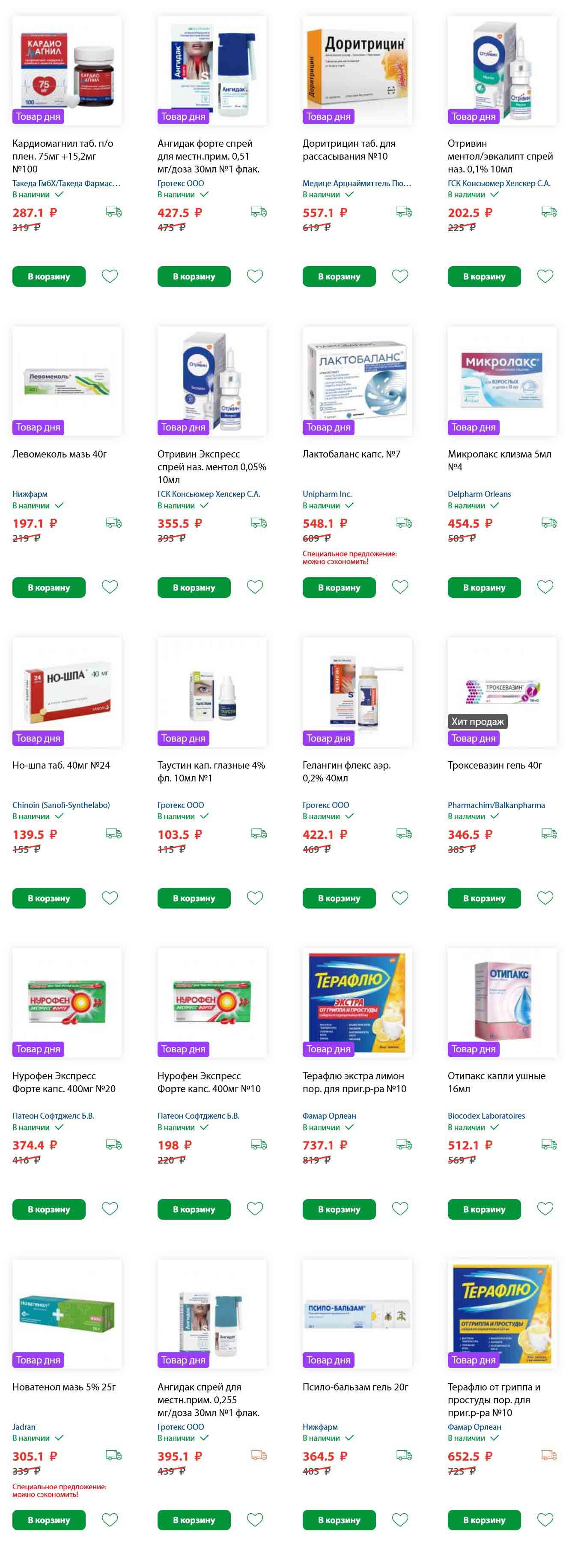Add Кардиомагнил to favorites with heart icon

[x=110, y=276]
